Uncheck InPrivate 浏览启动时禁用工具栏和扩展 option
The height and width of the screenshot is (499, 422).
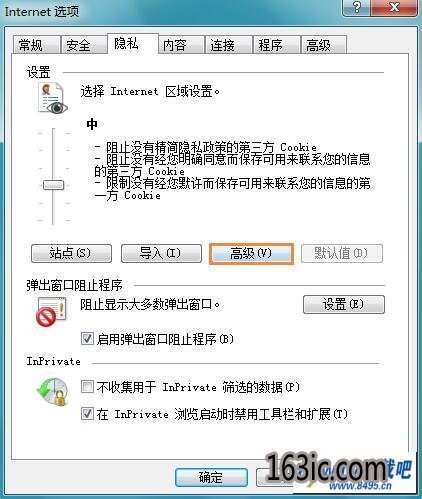(87, 414)
